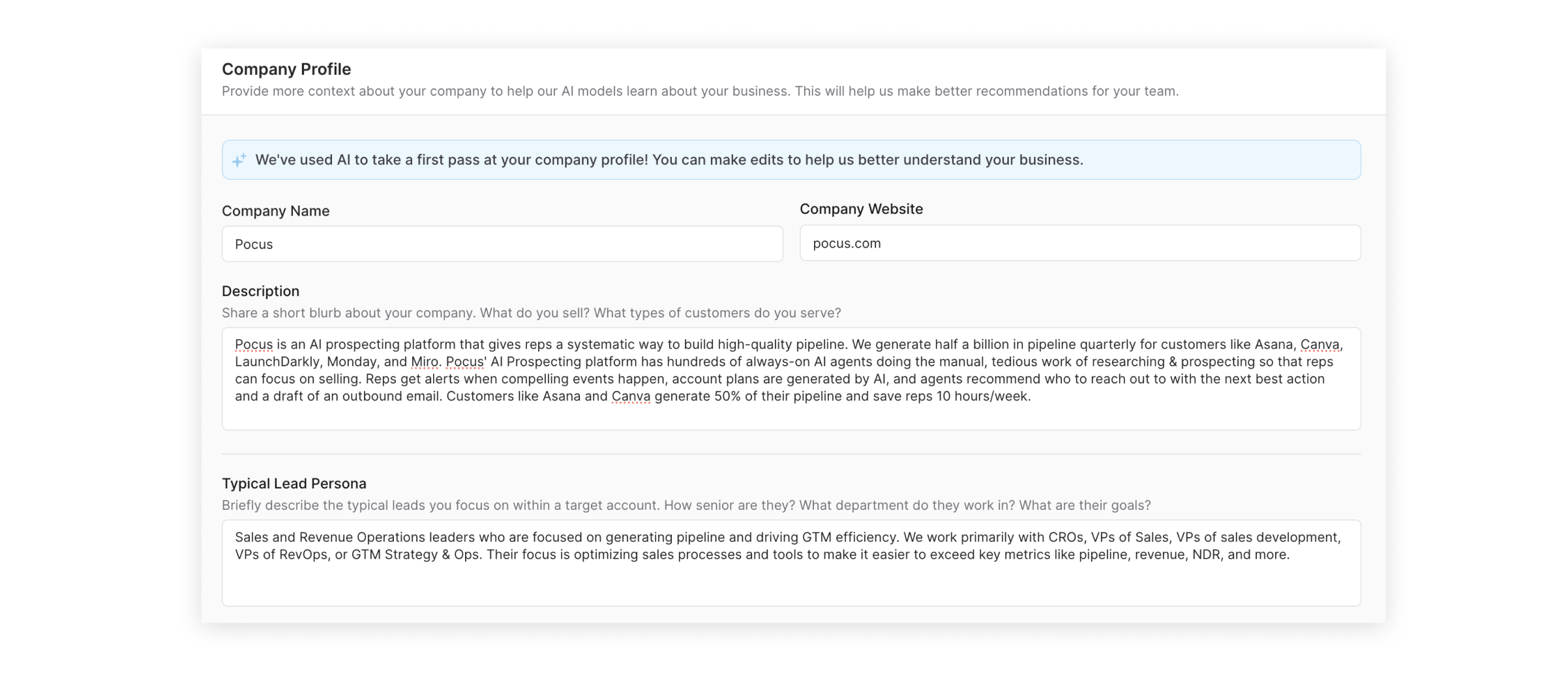Click the 'Provide more context' subtitle text

pos(701,91)
